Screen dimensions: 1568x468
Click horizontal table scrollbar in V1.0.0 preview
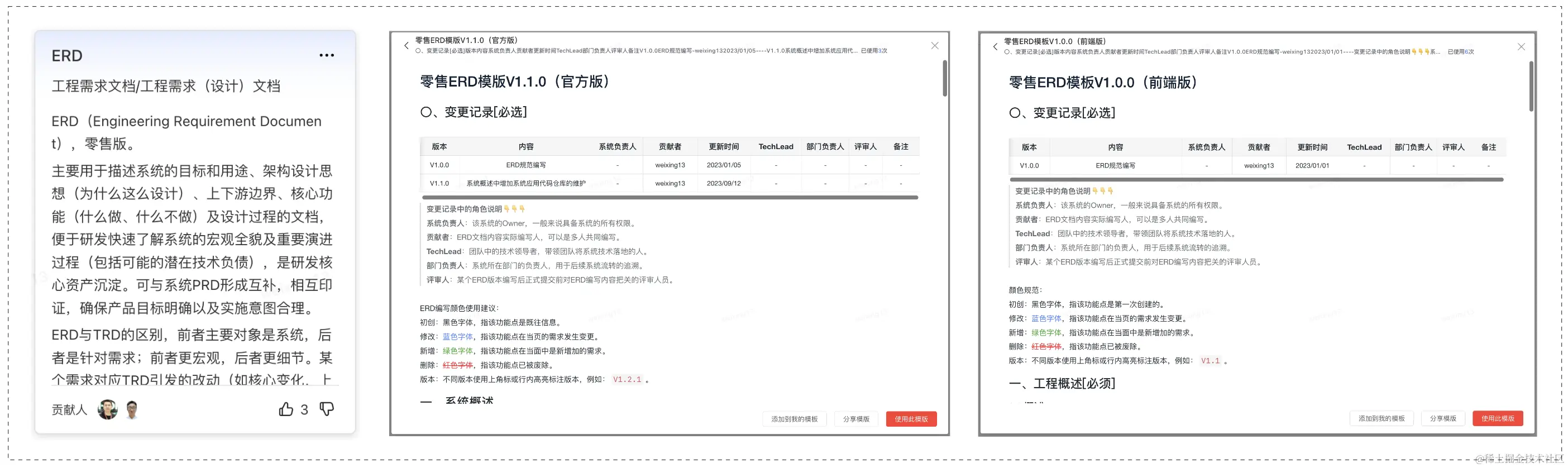click(x=1256, y=179)
